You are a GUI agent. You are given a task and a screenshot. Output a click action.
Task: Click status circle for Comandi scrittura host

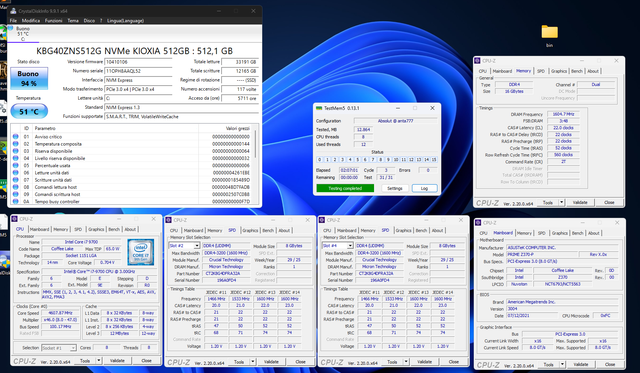point(16,194)
